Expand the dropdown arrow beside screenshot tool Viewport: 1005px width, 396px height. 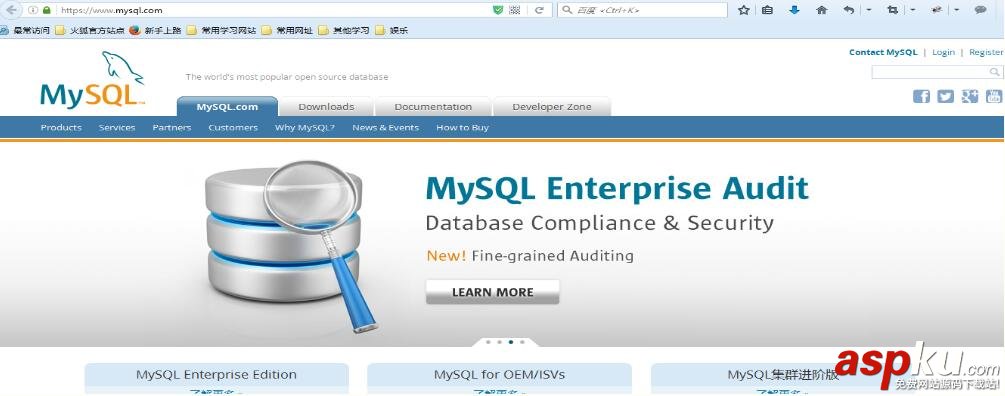[913, 10]
